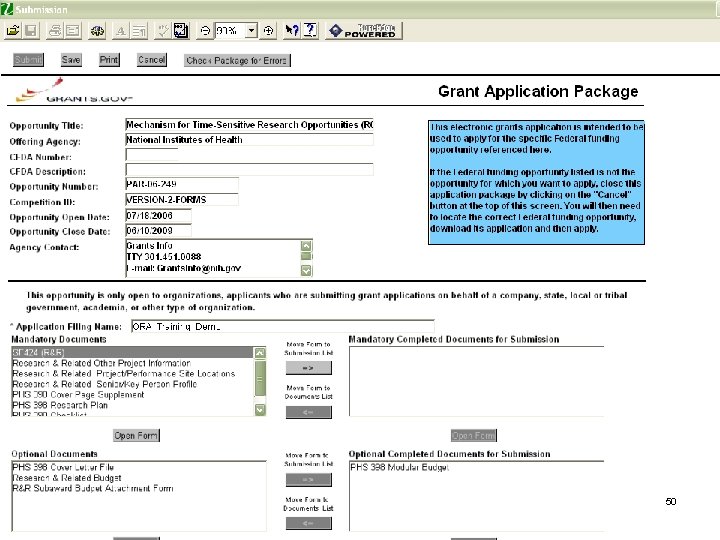
Task: Click the Offering Agency field
Action: click(249, 140)
